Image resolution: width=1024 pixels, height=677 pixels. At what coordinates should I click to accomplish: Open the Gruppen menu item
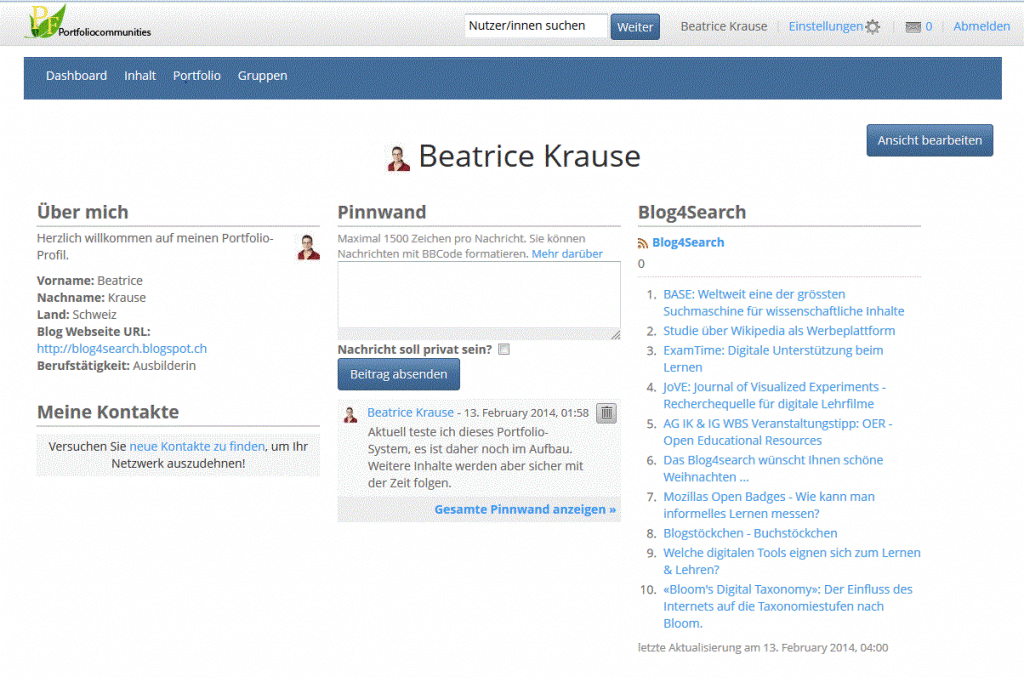point(263,76)
